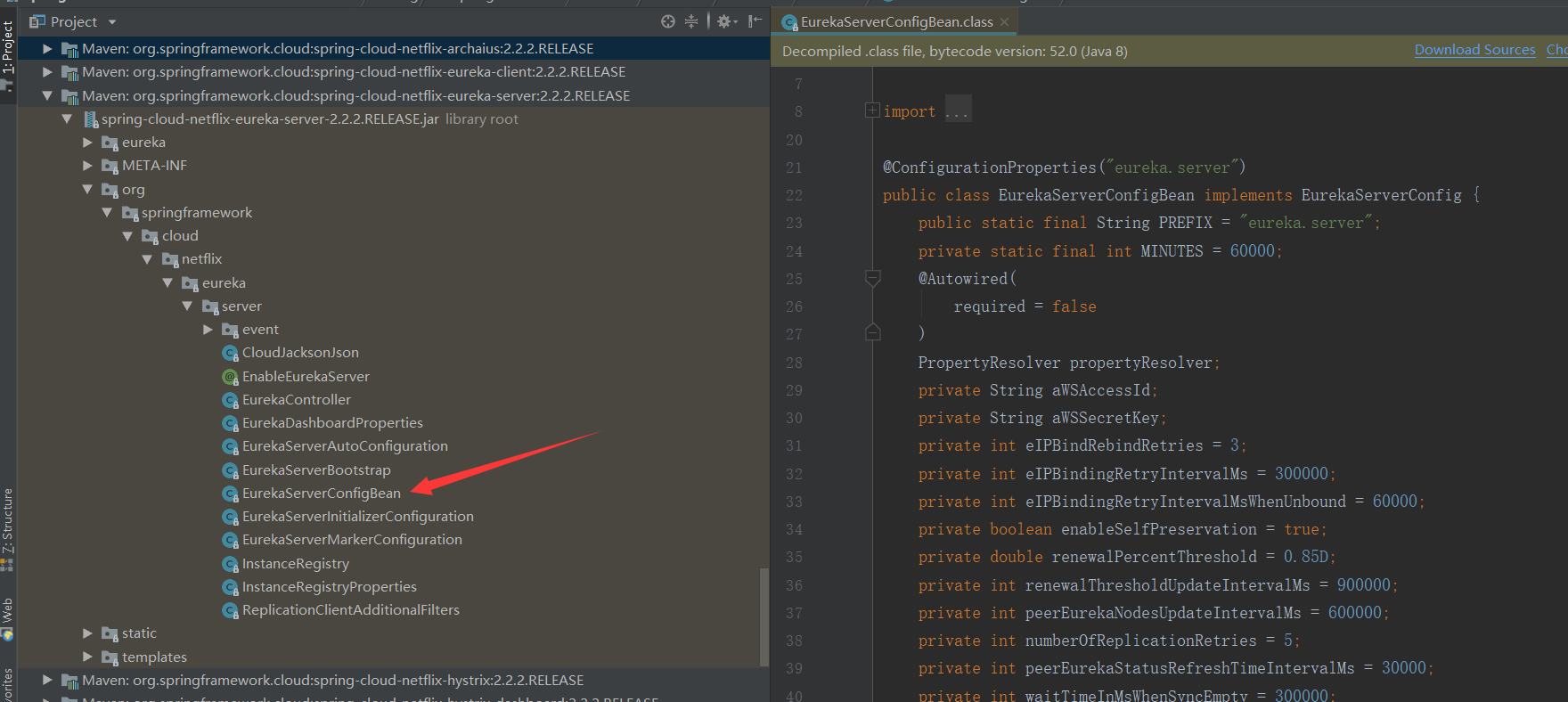Click line number 33 in the gutter
Viewport: 1568px width, 702px height.
(794, 502)
